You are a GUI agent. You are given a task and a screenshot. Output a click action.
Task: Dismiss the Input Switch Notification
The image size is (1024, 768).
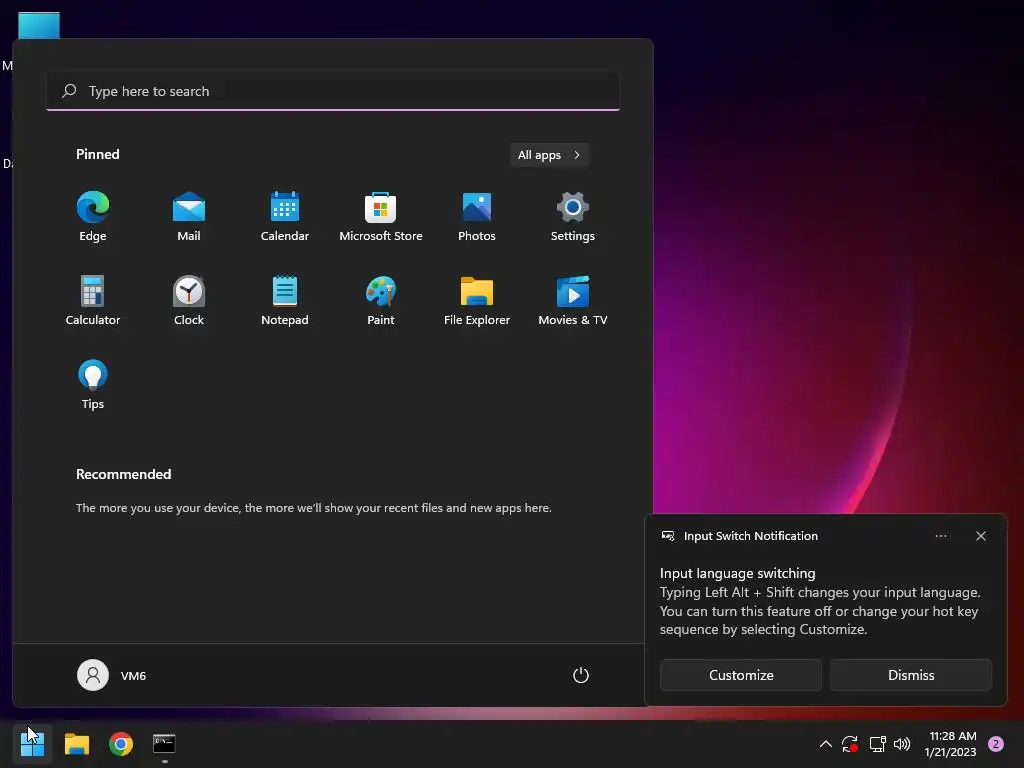(910, 675)
